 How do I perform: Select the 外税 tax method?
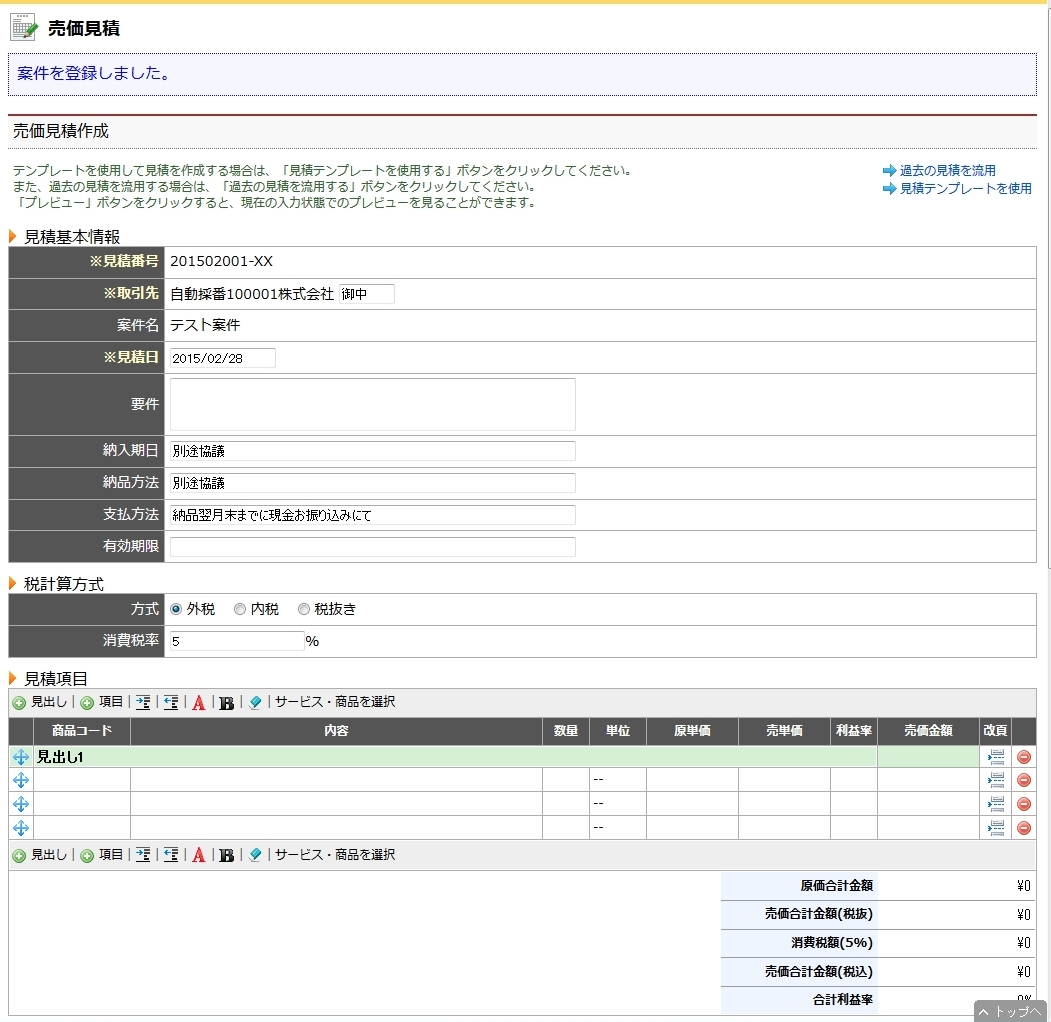tap(176, 609)
